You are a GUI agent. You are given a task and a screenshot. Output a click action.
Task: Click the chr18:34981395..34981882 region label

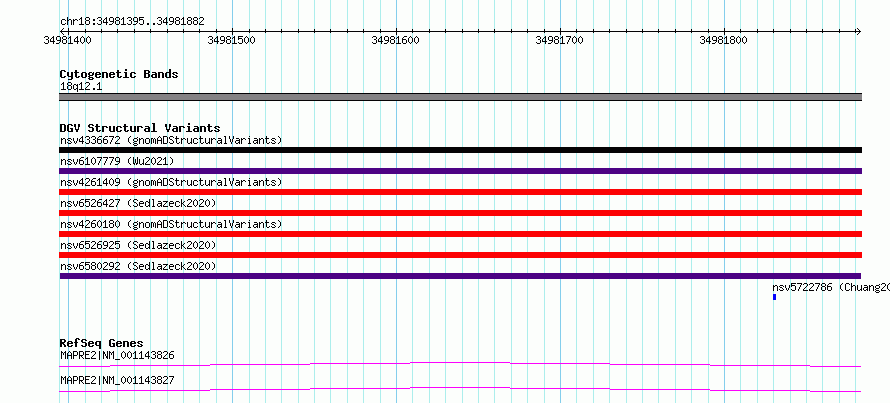(132, 22)
